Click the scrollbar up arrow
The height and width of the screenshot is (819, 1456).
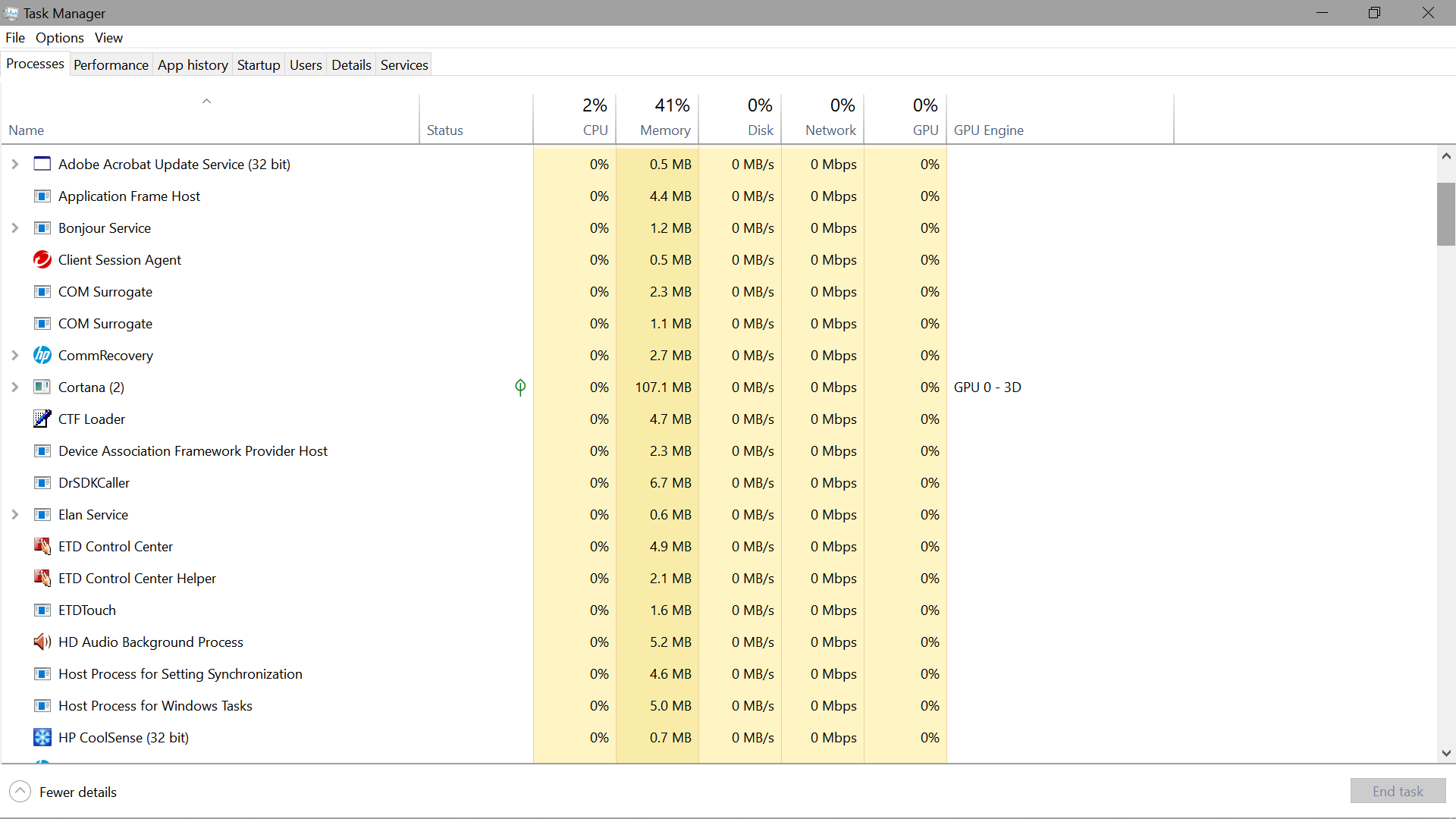1446,156
